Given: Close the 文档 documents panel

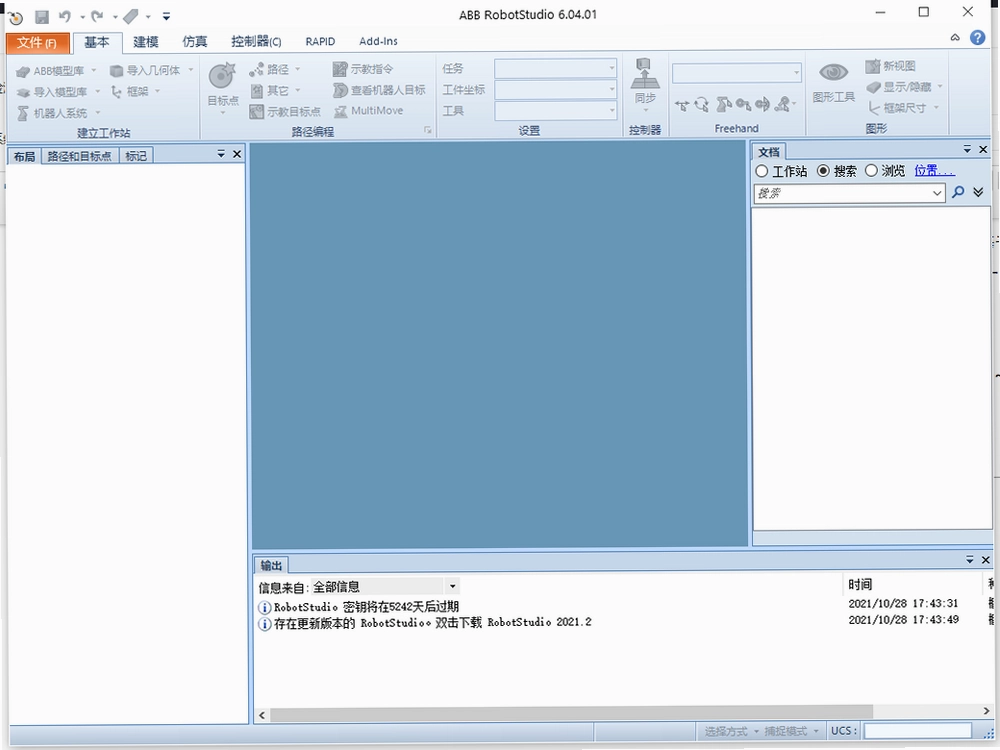Looking at the screenshot, I should point(983,149).
